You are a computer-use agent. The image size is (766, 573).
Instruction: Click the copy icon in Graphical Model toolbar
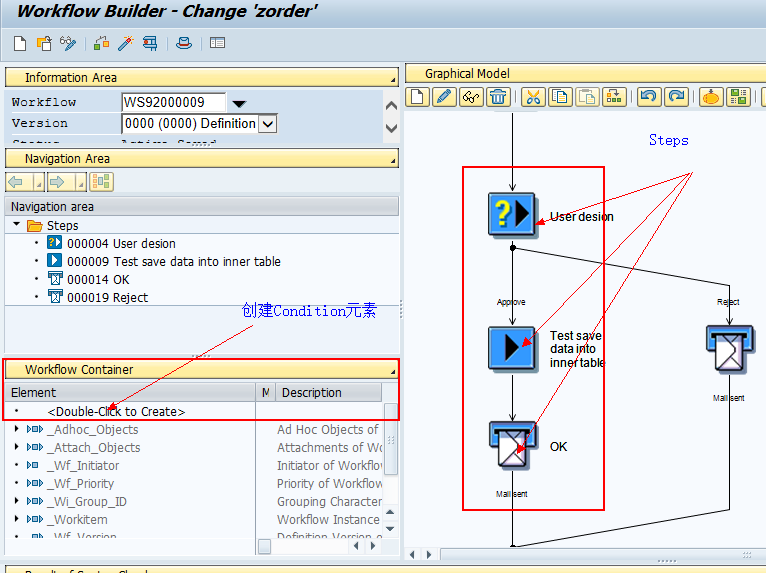560,97
